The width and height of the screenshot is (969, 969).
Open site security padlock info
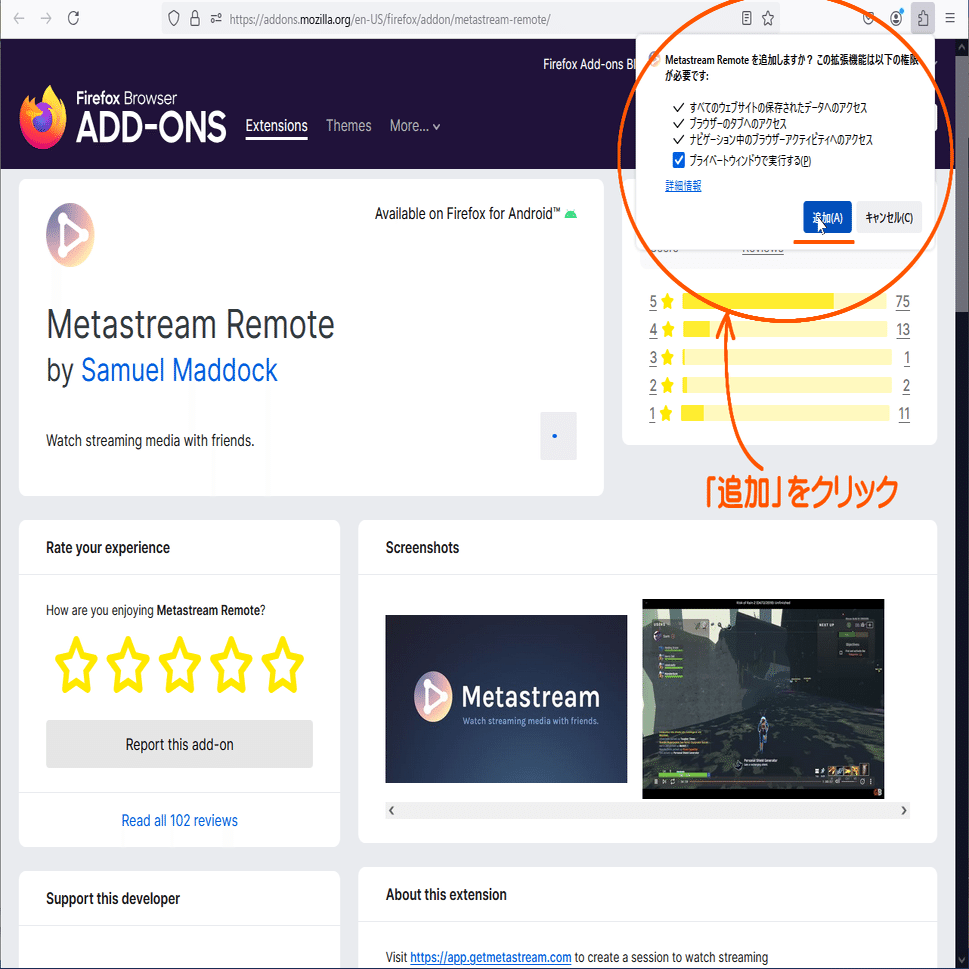click(195, 19)
